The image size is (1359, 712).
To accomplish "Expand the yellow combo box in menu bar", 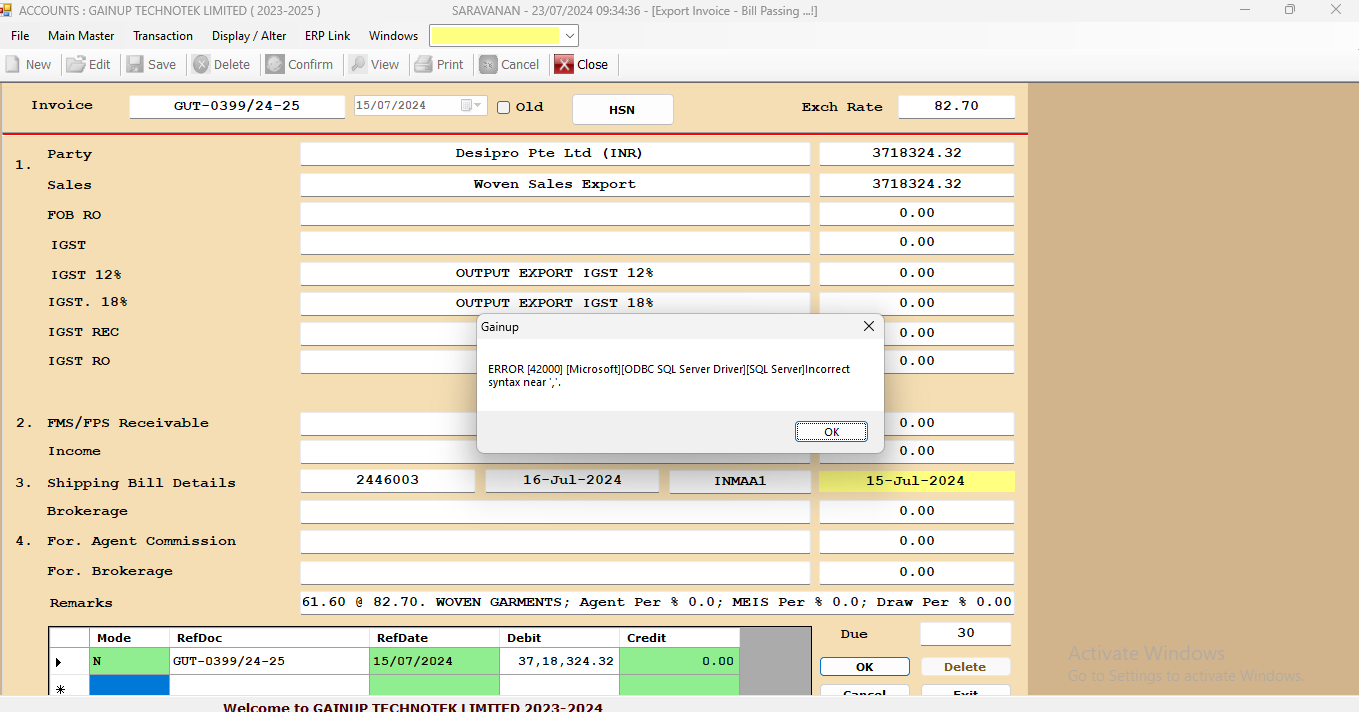I will click(569, 36).
